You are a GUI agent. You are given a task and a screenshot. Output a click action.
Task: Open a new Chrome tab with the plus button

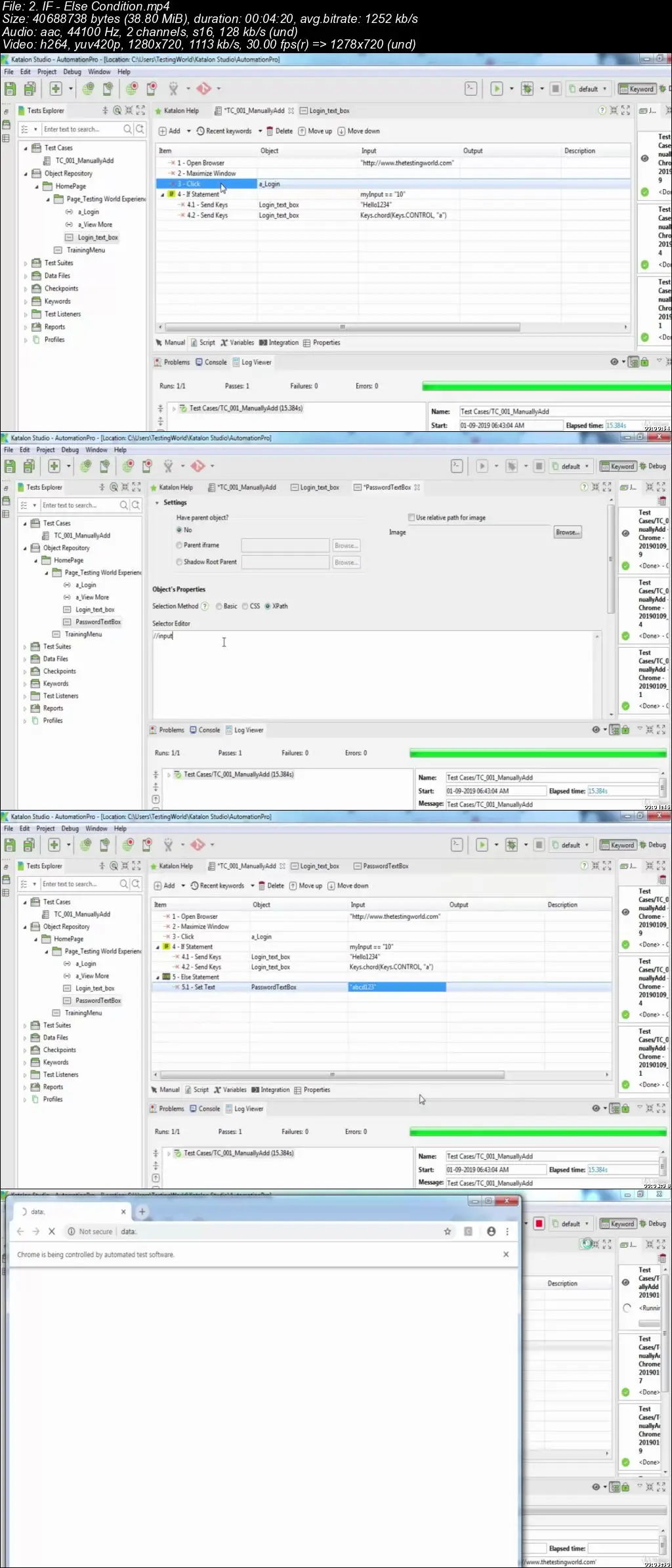point(142,1212)
